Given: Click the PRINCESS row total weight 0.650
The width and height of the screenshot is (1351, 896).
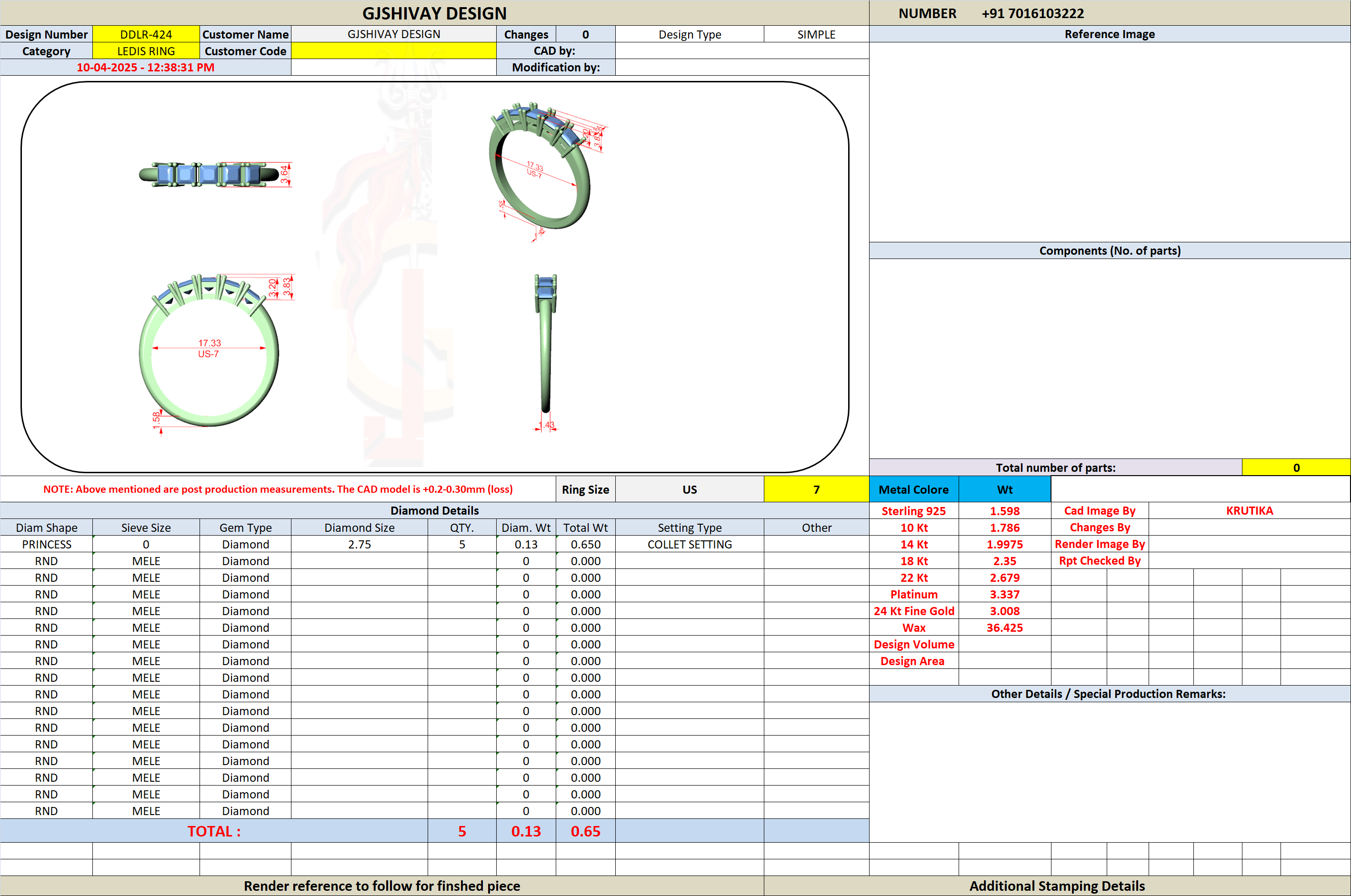Looking at the screenshot, I should pyautogui.click(x=585, y=544).
